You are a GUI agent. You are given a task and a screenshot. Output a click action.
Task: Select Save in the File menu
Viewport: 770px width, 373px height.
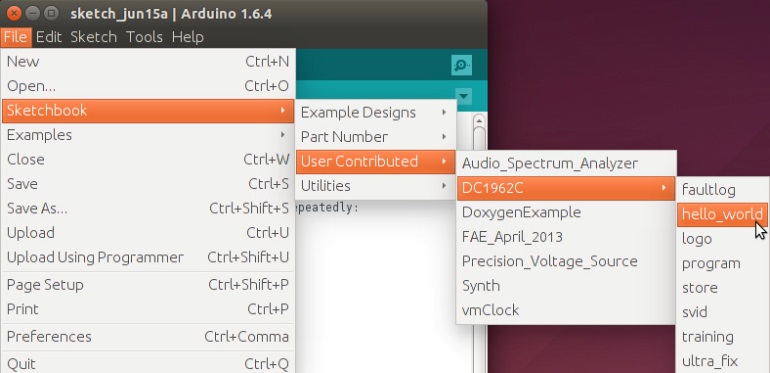tap(148, 184)
